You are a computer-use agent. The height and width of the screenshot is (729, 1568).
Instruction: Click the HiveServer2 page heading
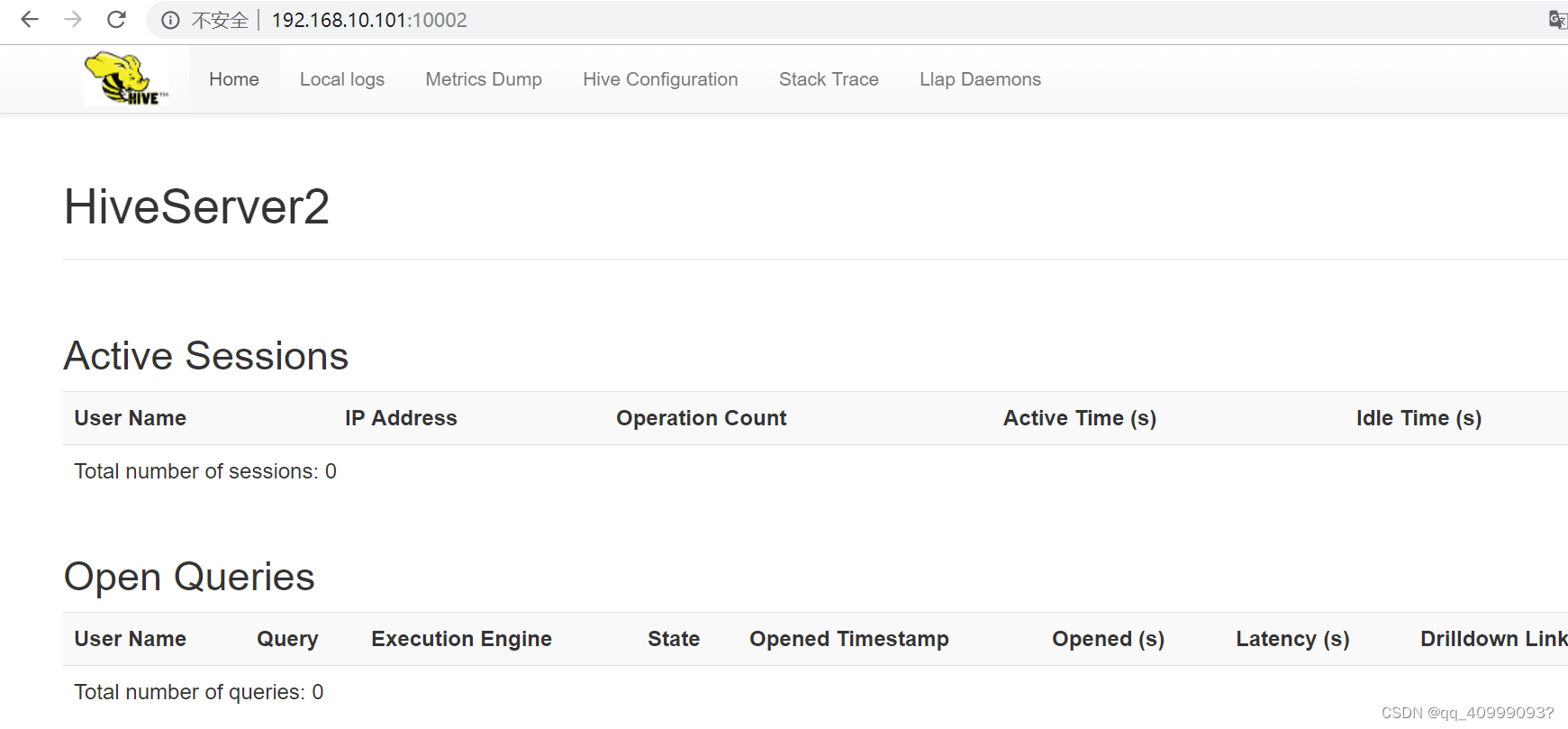196,206
